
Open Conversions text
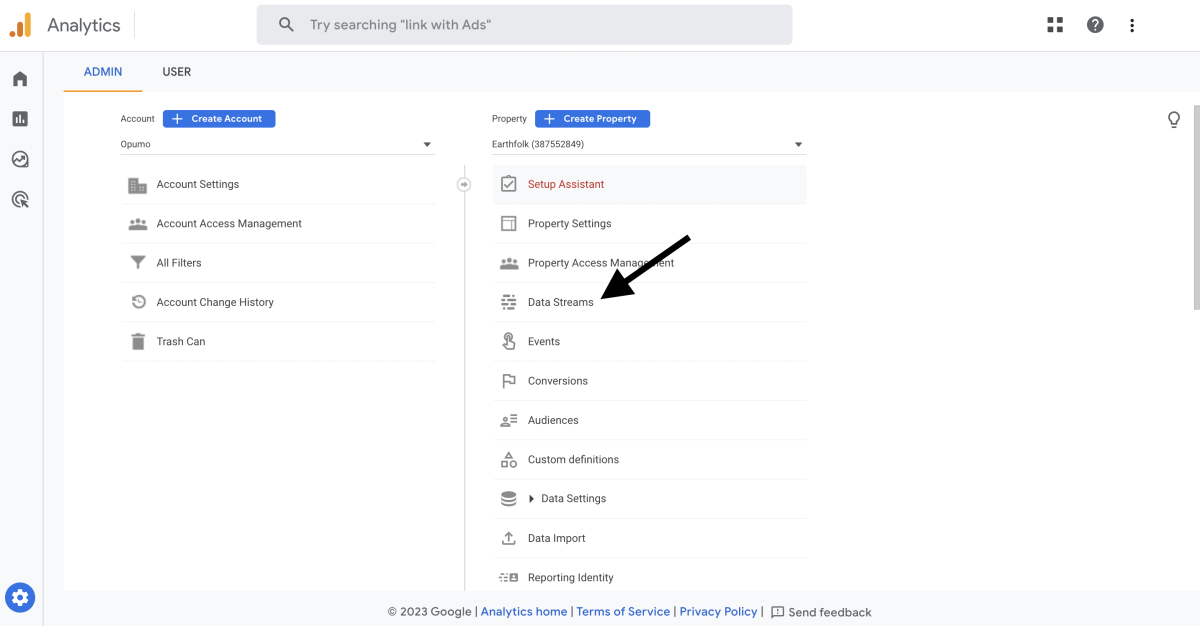pyautogui.click(x=558, y=381)
